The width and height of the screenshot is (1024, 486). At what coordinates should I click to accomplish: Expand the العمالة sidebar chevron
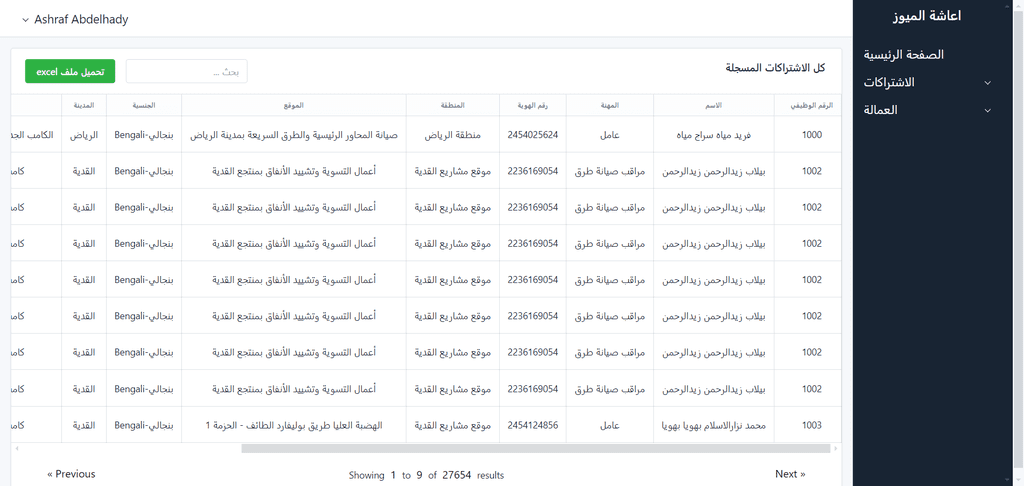(987, 110)
